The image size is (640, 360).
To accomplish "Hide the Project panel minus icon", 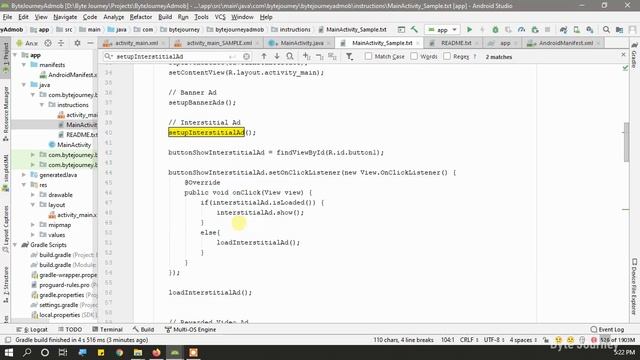I will click(x=90, y=43).
